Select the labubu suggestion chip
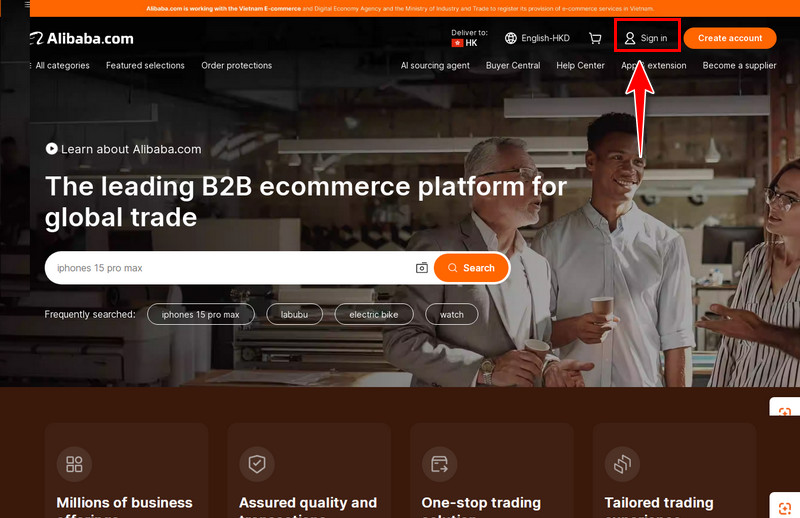The width and height of the screenshot is (800, 518). [294, 314]
